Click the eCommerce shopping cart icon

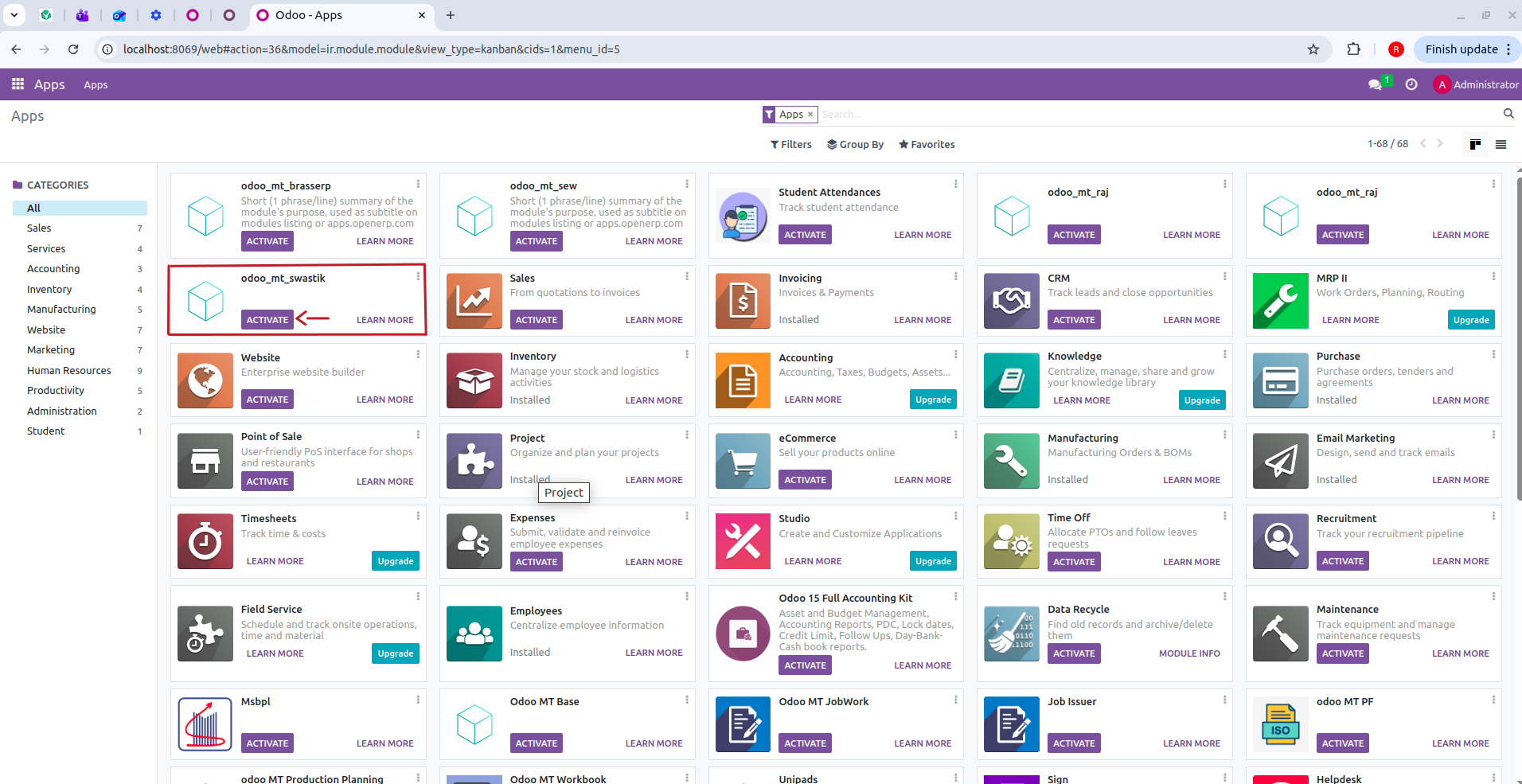tap(743, 461)
